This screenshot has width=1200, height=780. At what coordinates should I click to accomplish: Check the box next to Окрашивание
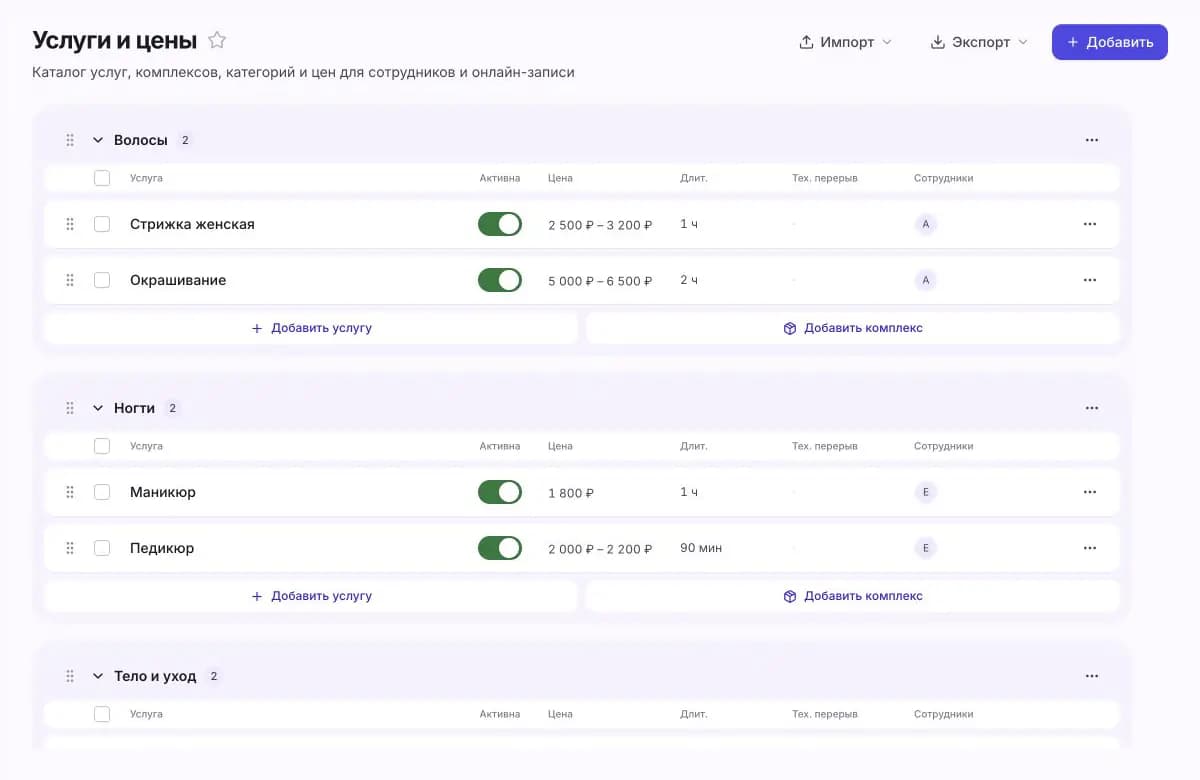102,280
